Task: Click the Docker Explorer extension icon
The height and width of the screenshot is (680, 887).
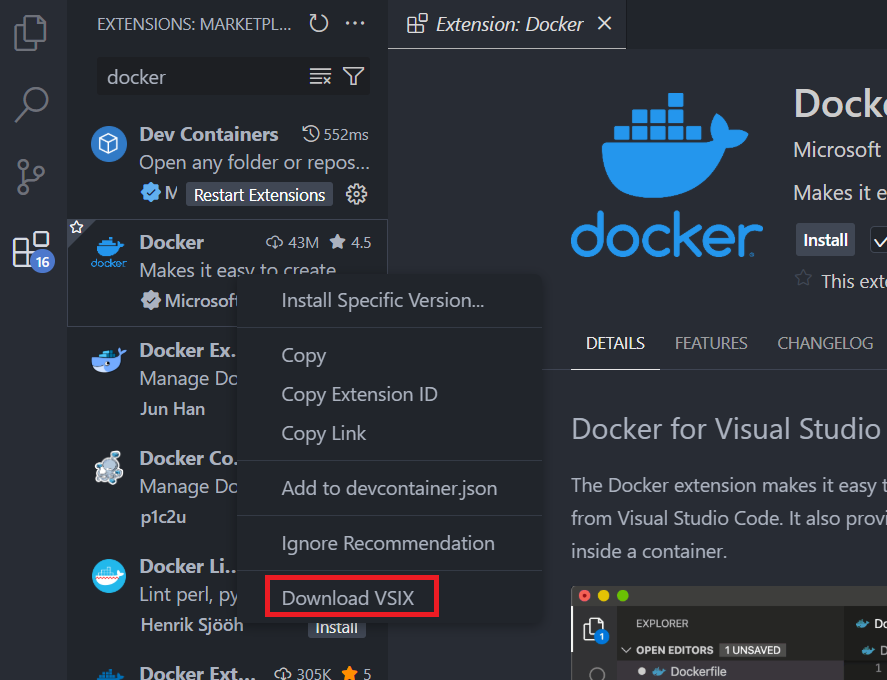Action: [109, 360]
